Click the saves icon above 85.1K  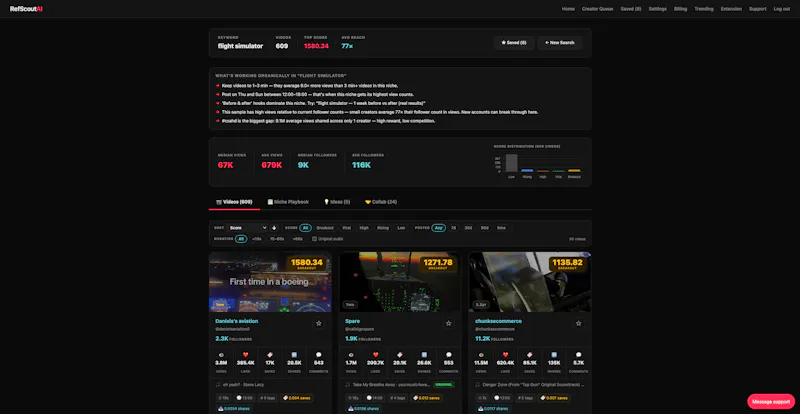coord(530,355)
